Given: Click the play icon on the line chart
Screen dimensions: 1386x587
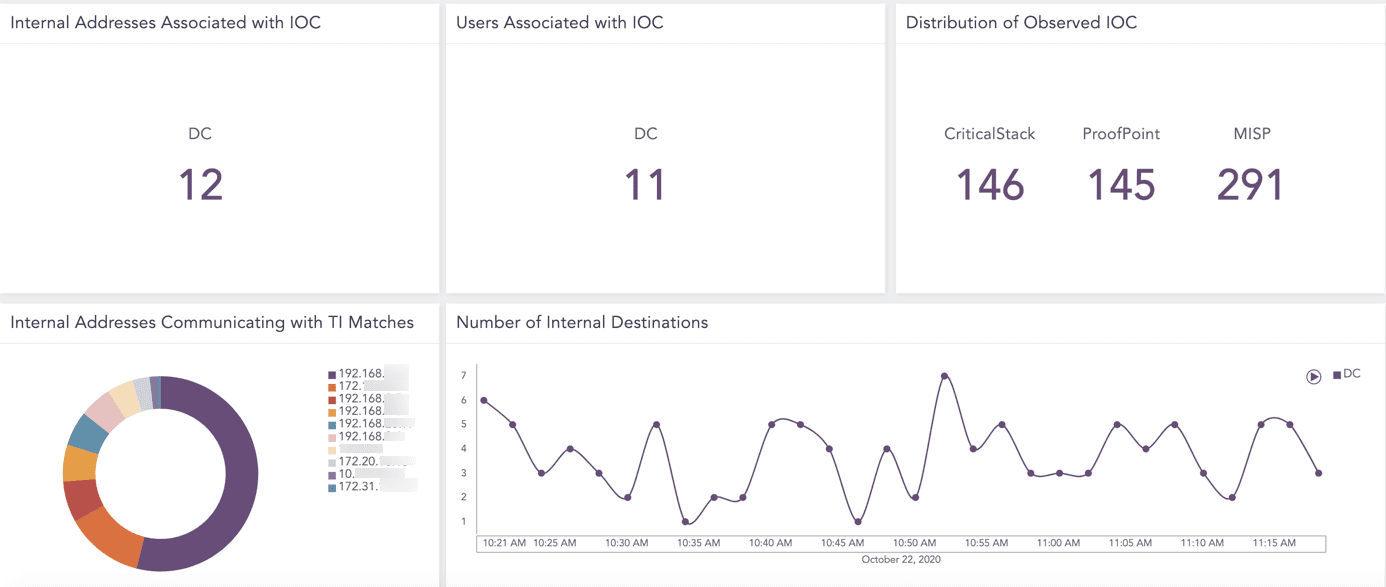Looking at the screenshot, I should pos(1313,377).
